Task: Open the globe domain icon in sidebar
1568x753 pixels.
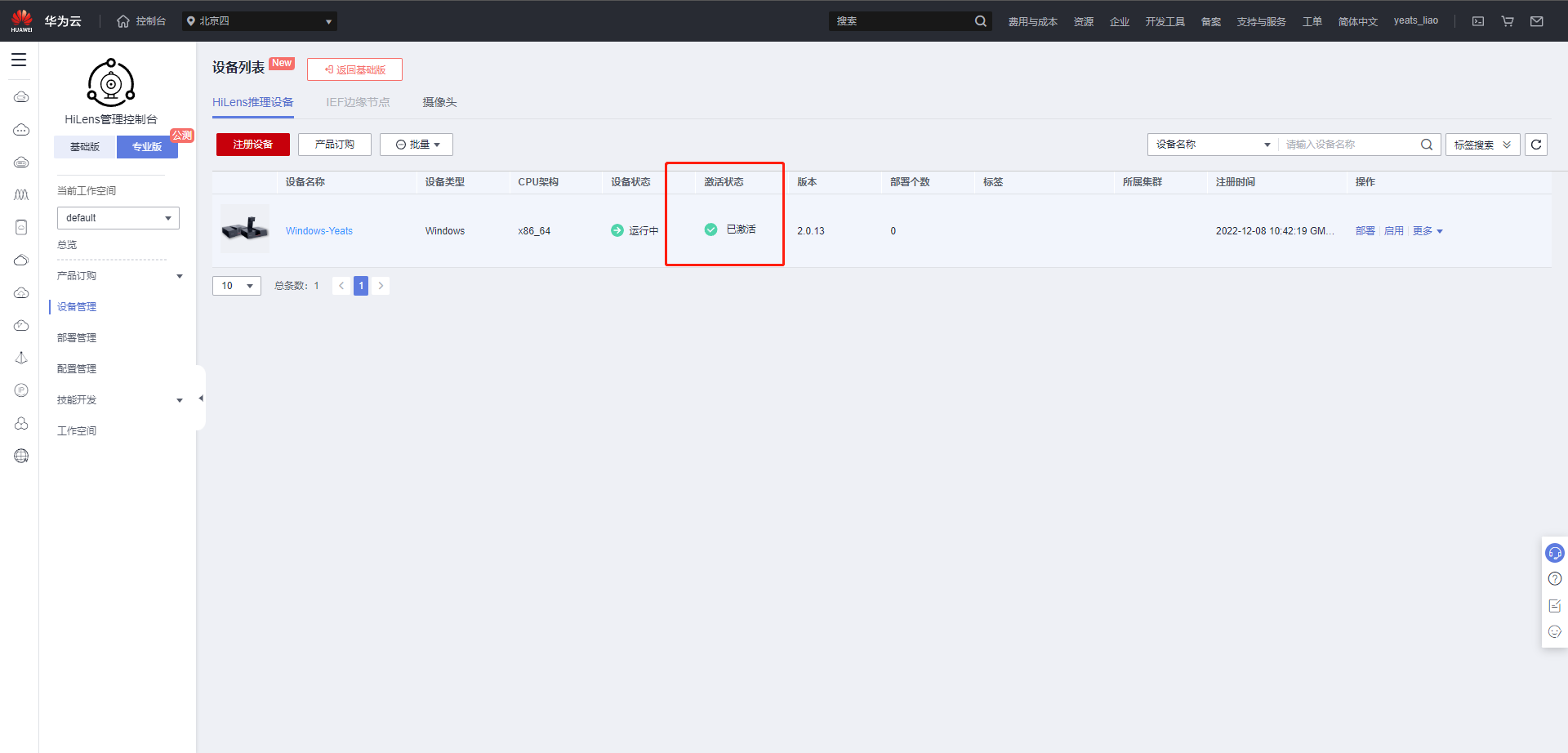Action: click(x=21, y=456)
